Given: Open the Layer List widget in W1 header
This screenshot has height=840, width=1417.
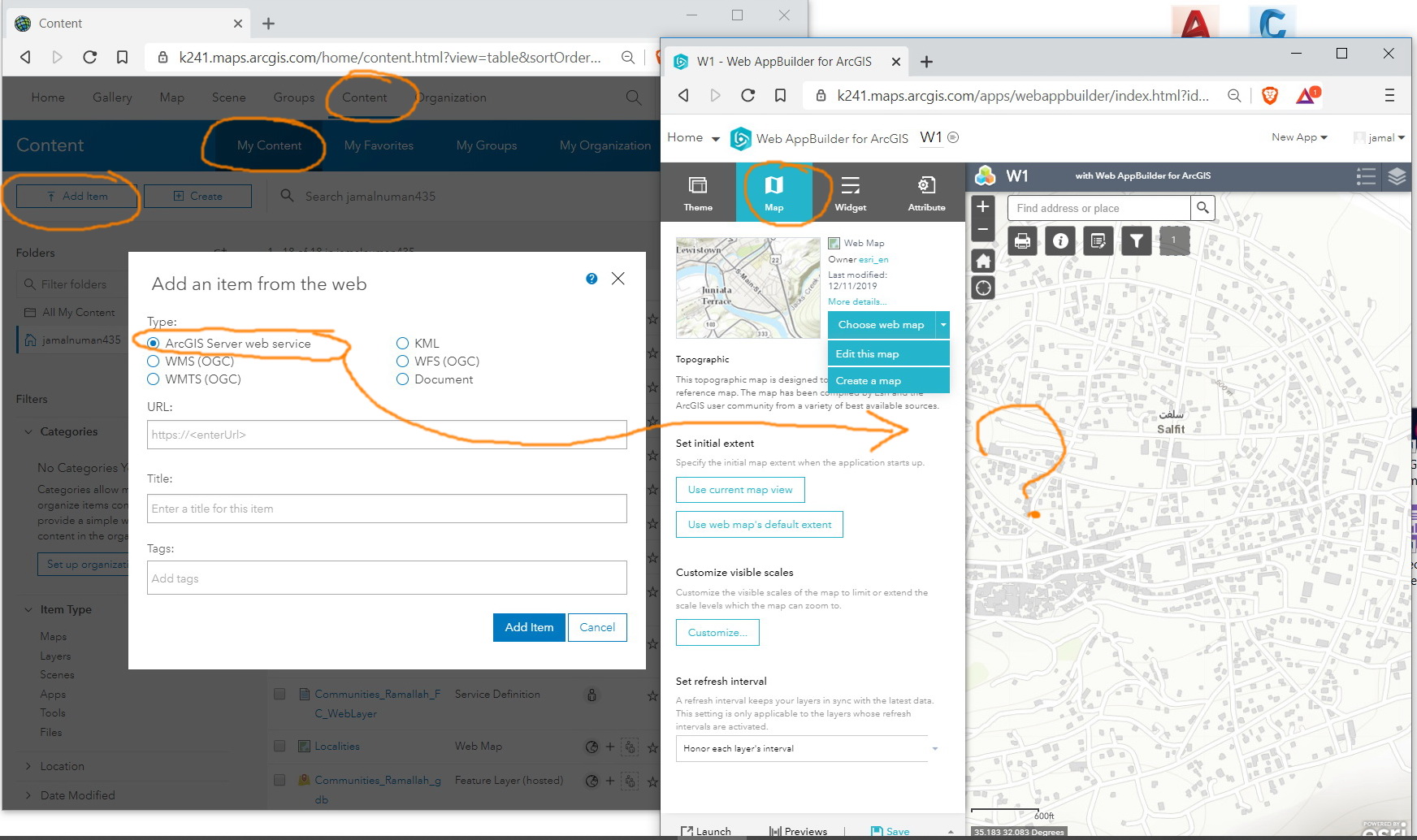Looking at the screenshot, I should pos(1397,175).
